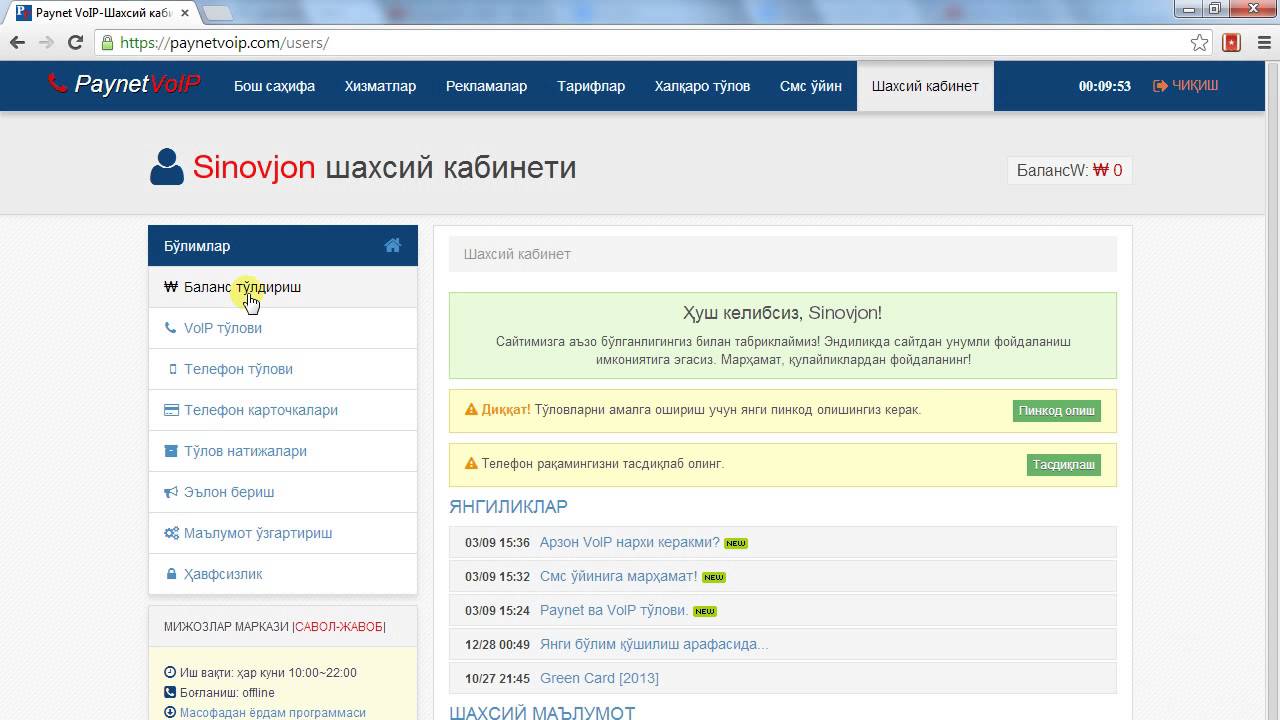This screenshot has height=720, width=1280.
Task: Click the Sinovjon username heading
Action: point(254,167)
